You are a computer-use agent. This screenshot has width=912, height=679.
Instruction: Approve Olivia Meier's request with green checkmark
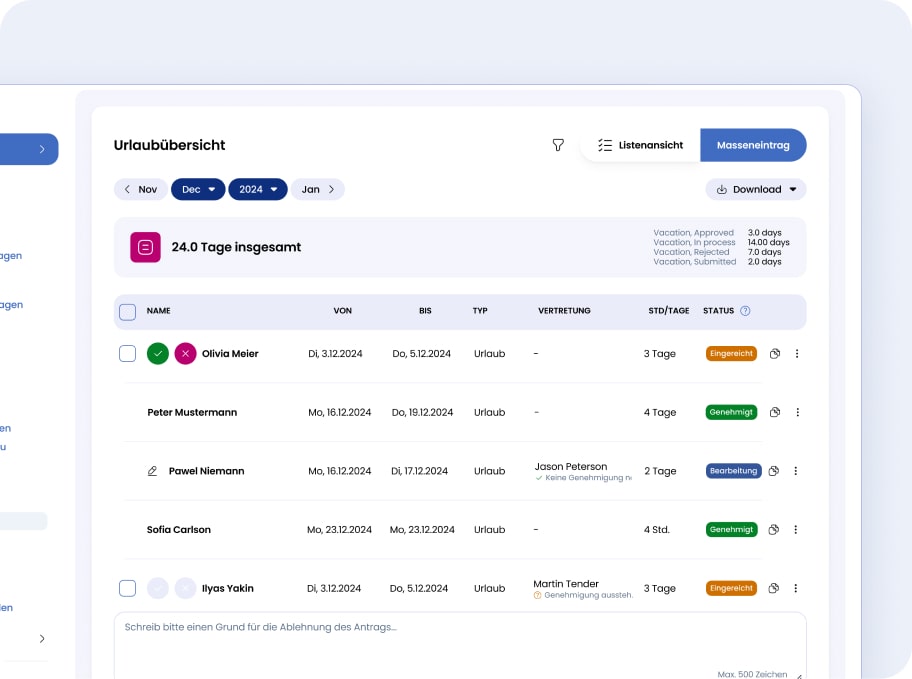point(158,353)
